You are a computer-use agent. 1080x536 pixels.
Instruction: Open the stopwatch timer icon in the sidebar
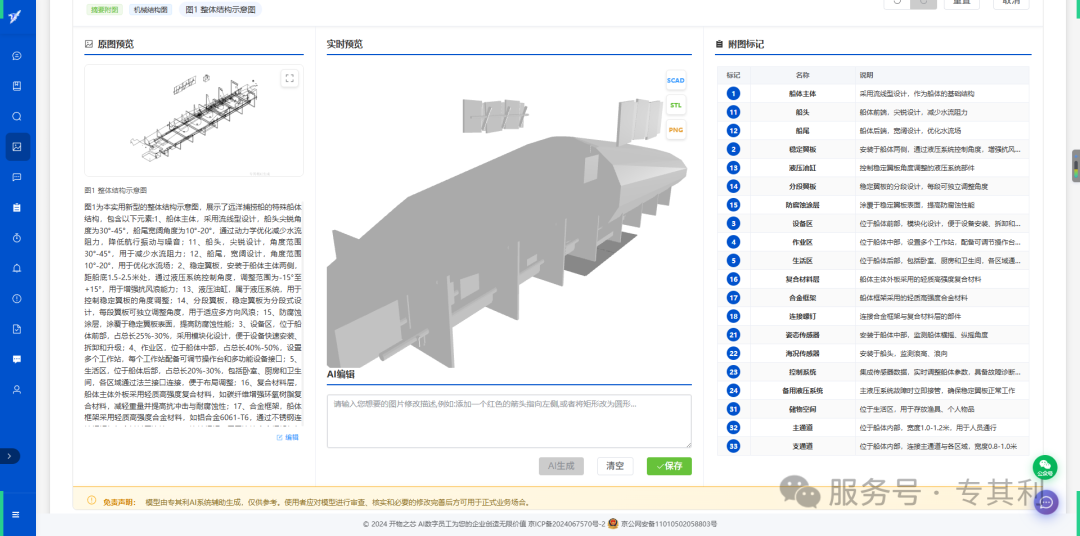(x=17, y=238)
